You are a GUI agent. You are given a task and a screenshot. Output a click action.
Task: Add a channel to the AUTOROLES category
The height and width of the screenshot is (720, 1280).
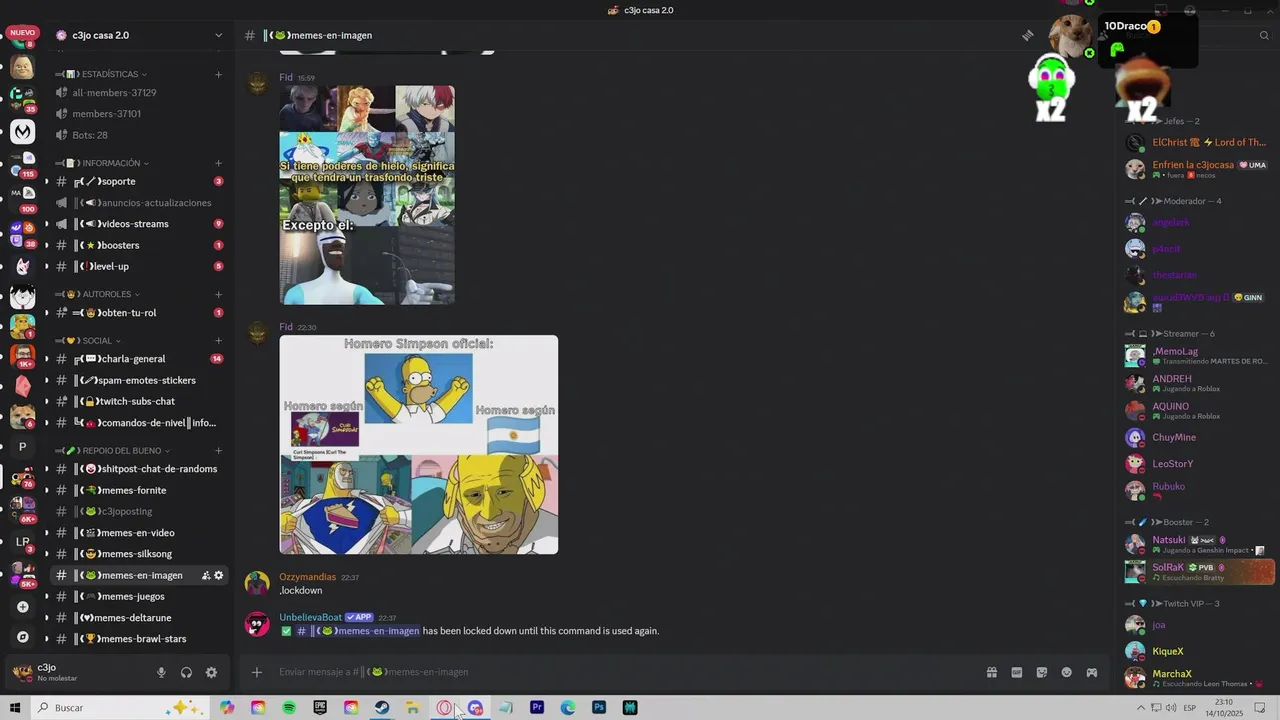[218, 294]
